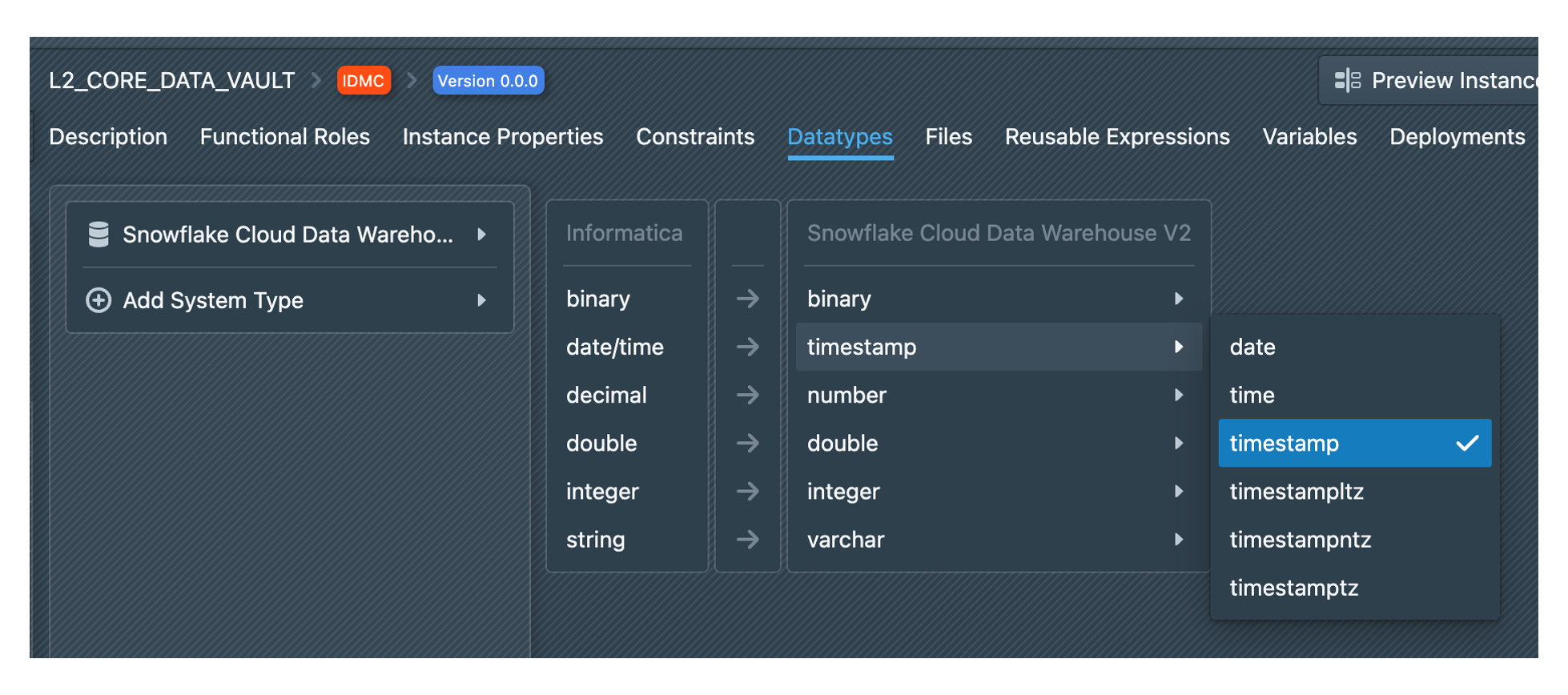1568x695 pixels.
Task: Pick the date option in submenu
Action: point(1252,347)
